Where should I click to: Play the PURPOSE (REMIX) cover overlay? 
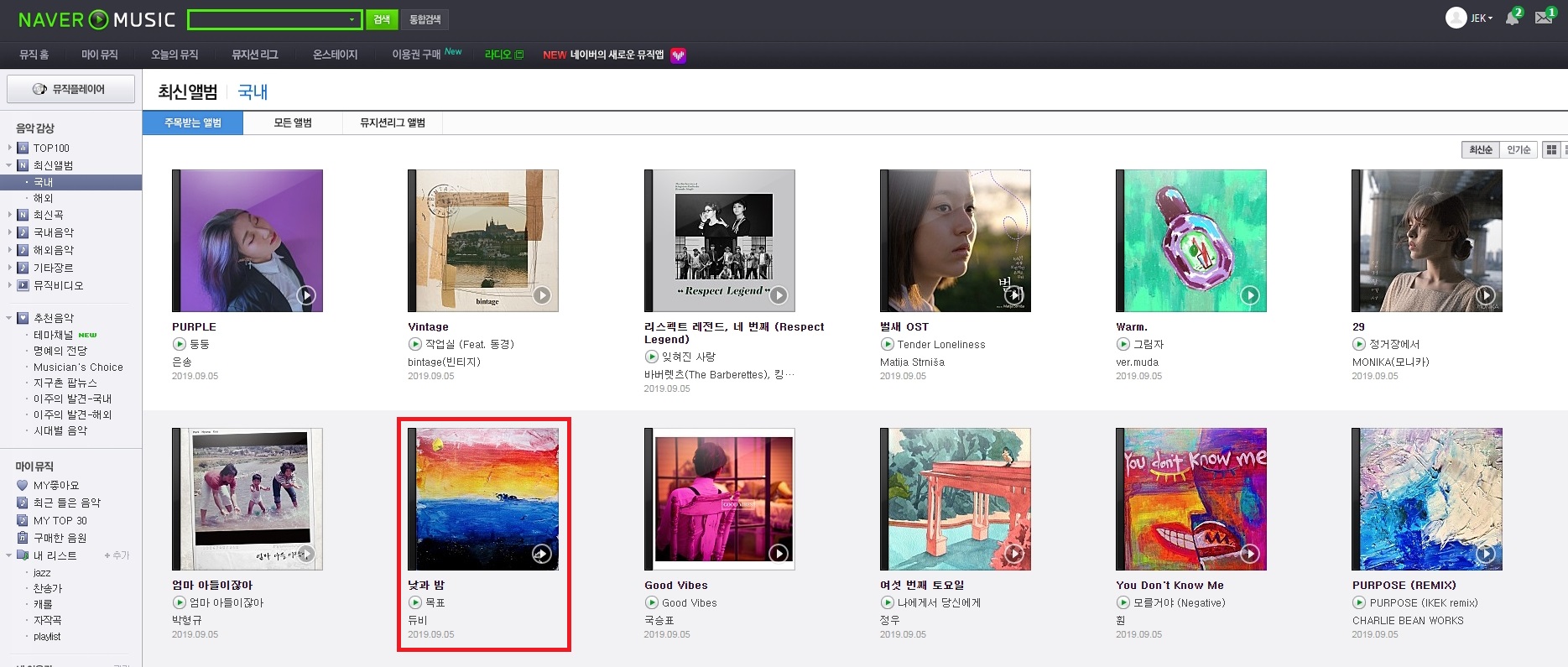pos(1486,554)
